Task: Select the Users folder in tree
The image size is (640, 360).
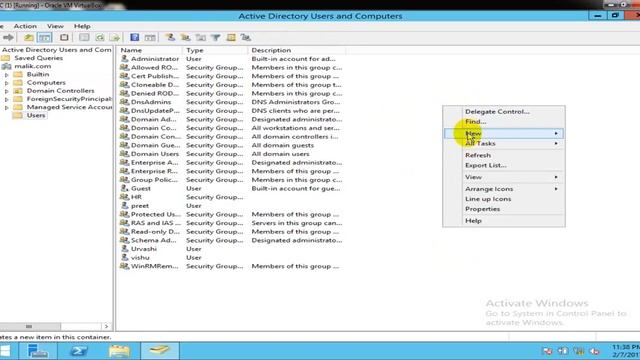Action: point(36,116)
